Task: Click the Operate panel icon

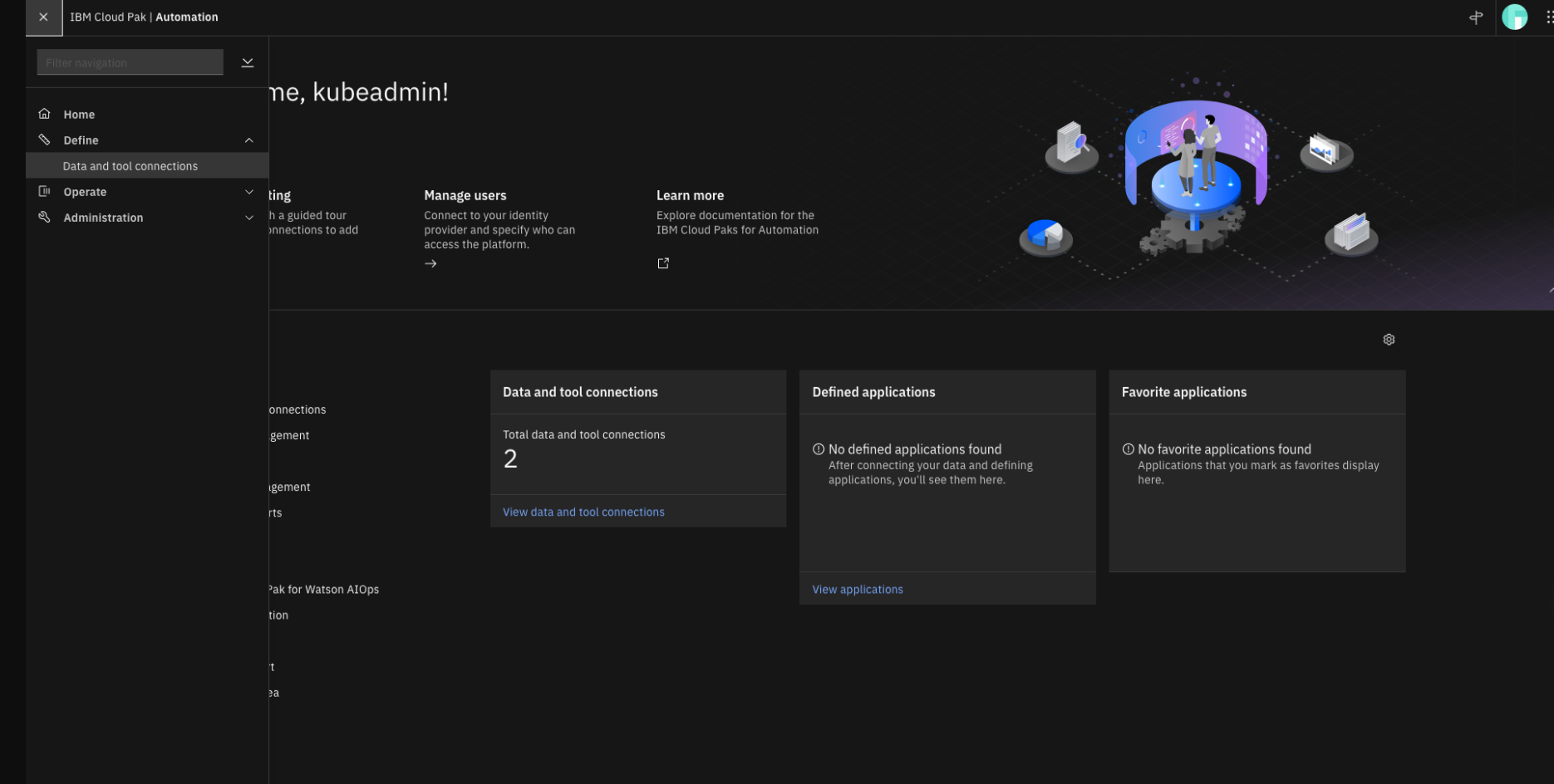Action: tap(45, 191)
